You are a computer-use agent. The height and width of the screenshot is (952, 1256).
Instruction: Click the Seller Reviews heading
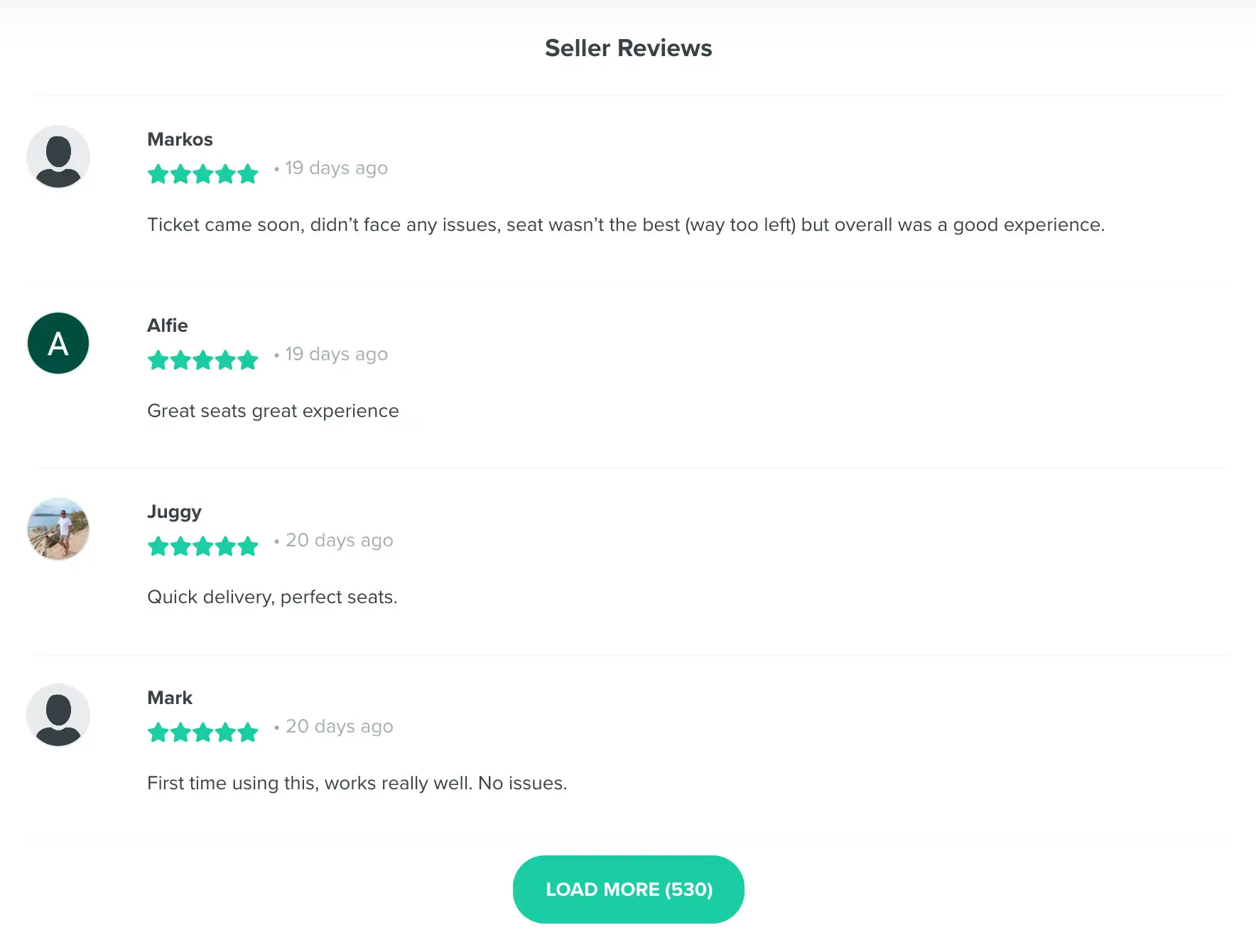(x=628, y=48)
